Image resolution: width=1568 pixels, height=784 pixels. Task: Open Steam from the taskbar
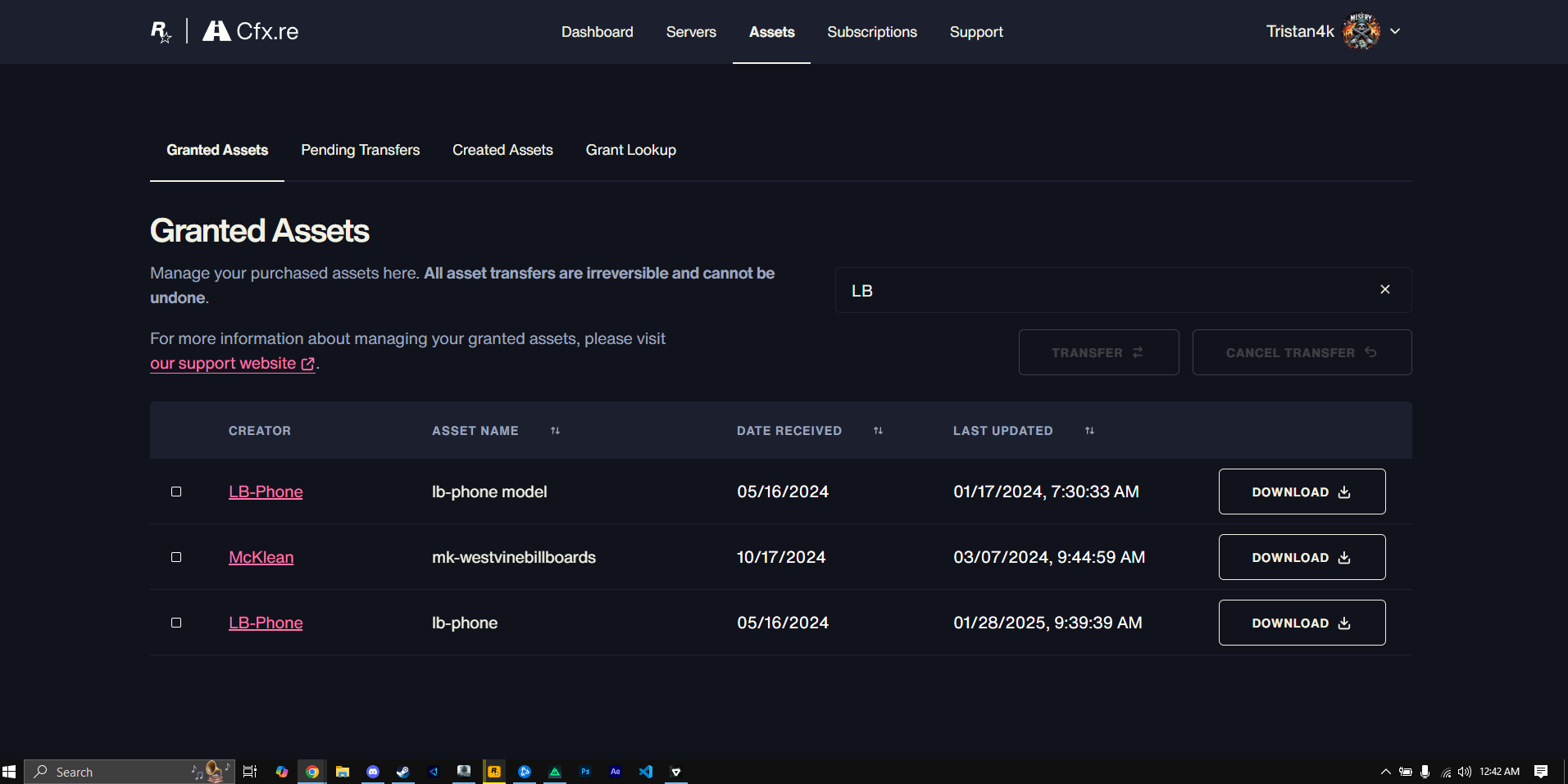pyautogui.click(x=402, y=772)
